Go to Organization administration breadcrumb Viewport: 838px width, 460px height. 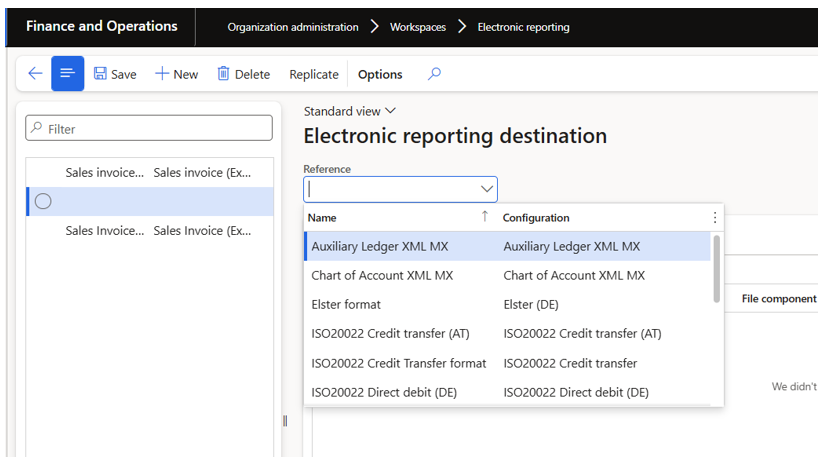(293, 27)
